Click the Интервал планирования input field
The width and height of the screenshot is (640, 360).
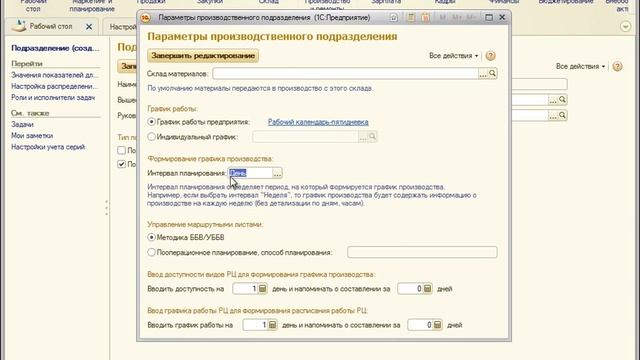click(x=250, y=173)
